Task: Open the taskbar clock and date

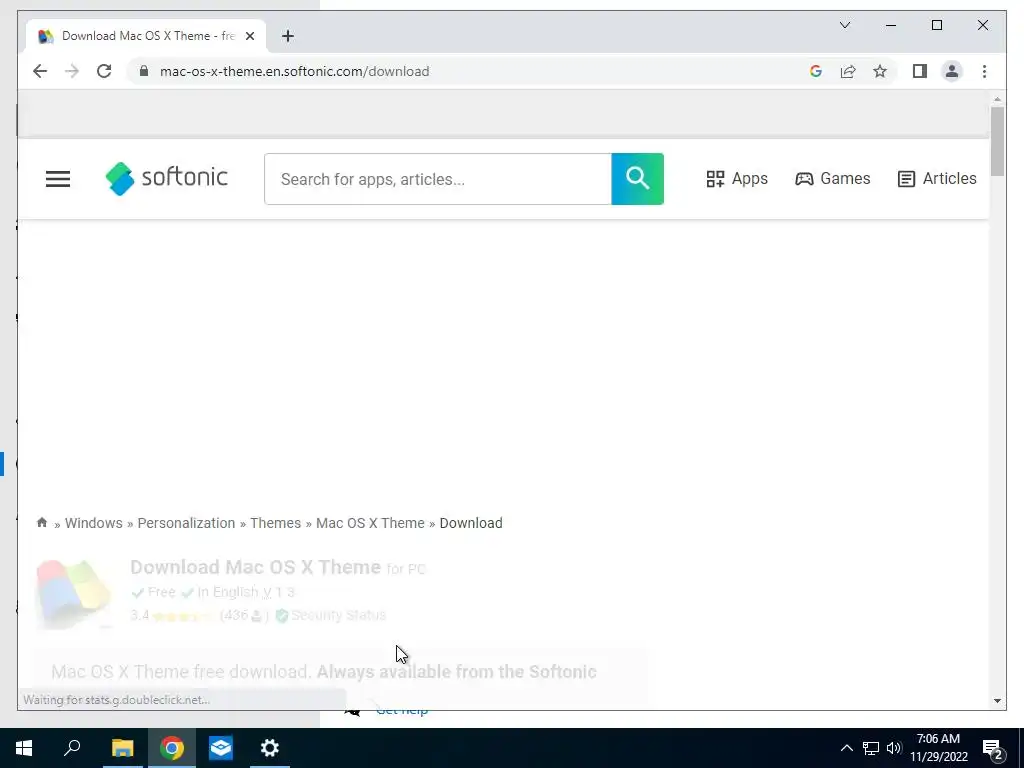Action: pos(938,748)
